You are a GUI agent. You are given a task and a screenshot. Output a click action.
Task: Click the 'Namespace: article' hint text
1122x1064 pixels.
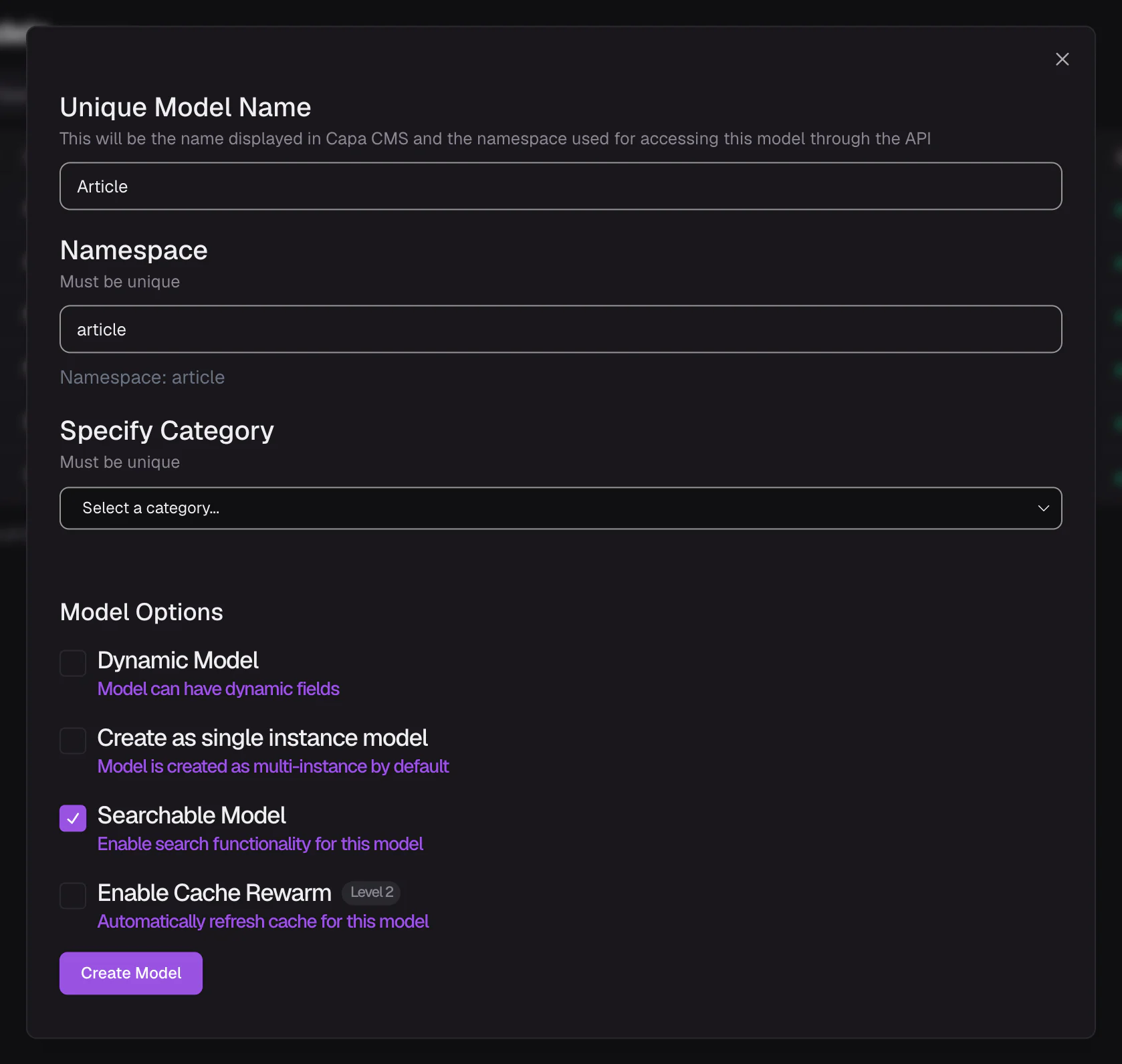click(142, 378)
